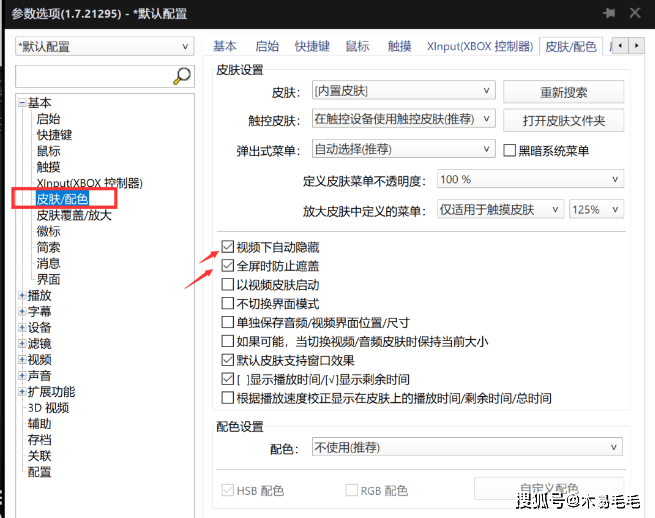Click the 打开皮肤文件夹 button
The height and width of the screenshot is (518, 655).
tap(564, 121)
